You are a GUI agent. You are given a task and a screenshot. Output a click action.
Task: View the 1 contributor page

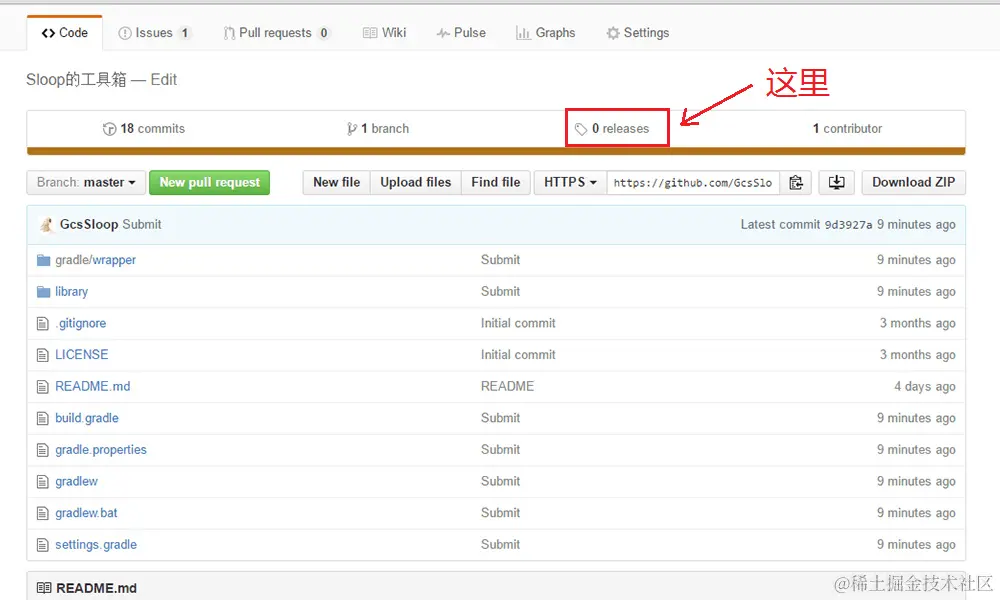pos(847,129)
